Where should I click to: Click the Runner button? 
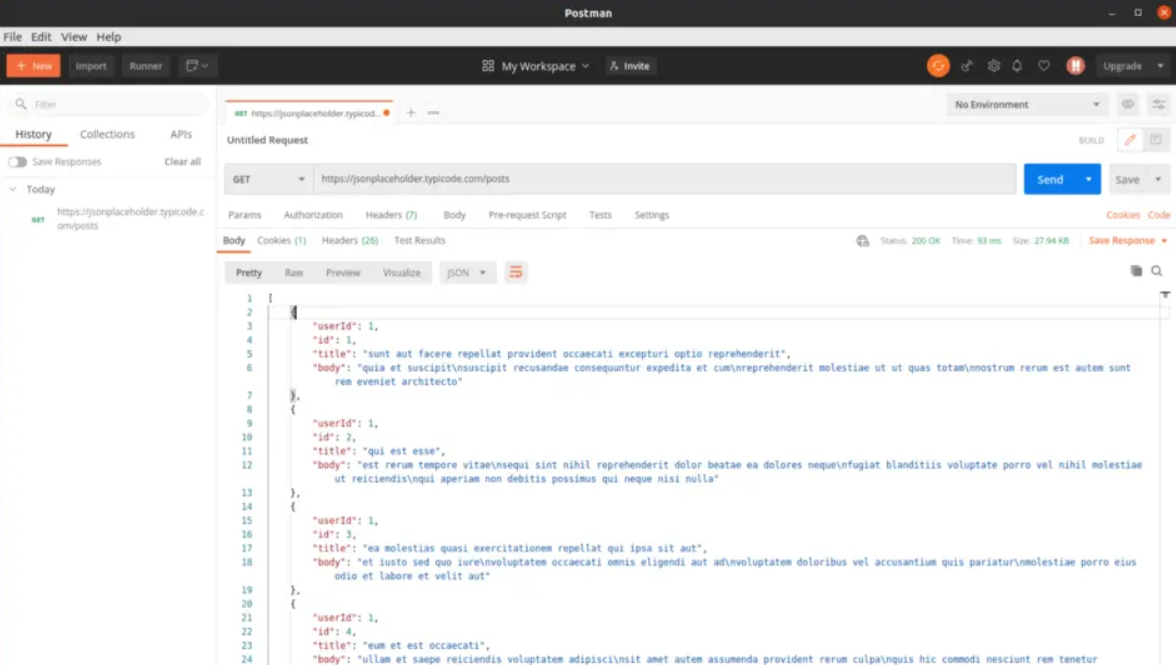146,66
